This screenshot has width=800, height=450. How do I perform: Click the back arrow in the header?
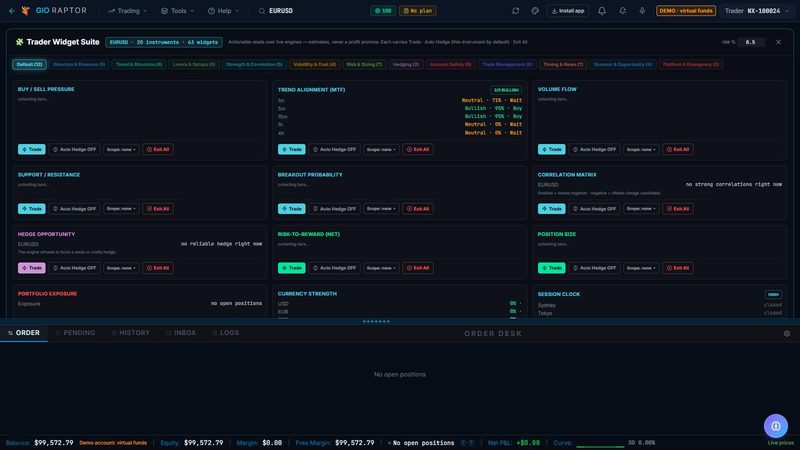12,11
